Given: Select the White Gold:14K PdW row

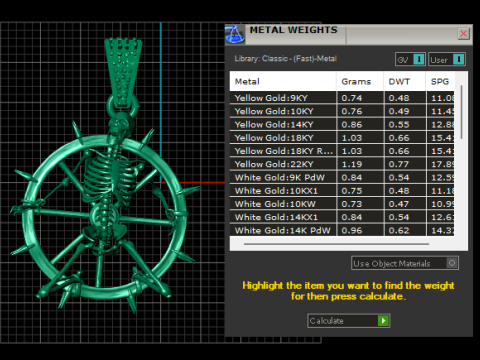Looking at the screenshot, I should (342, 230).
